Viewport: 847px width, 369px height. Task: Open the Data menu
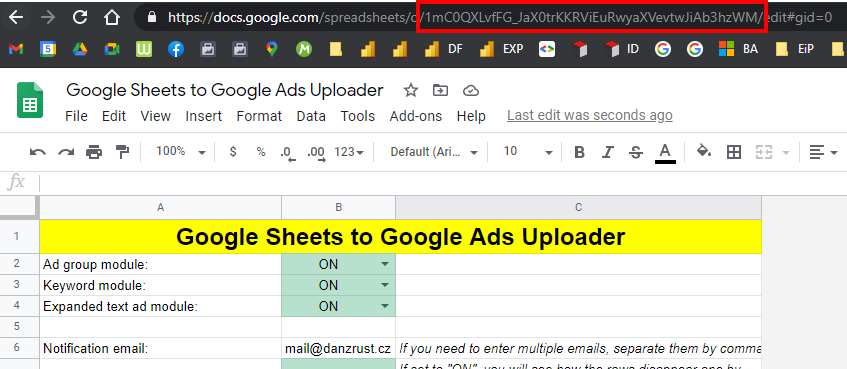pyautogui.click(x=311, y=116)
